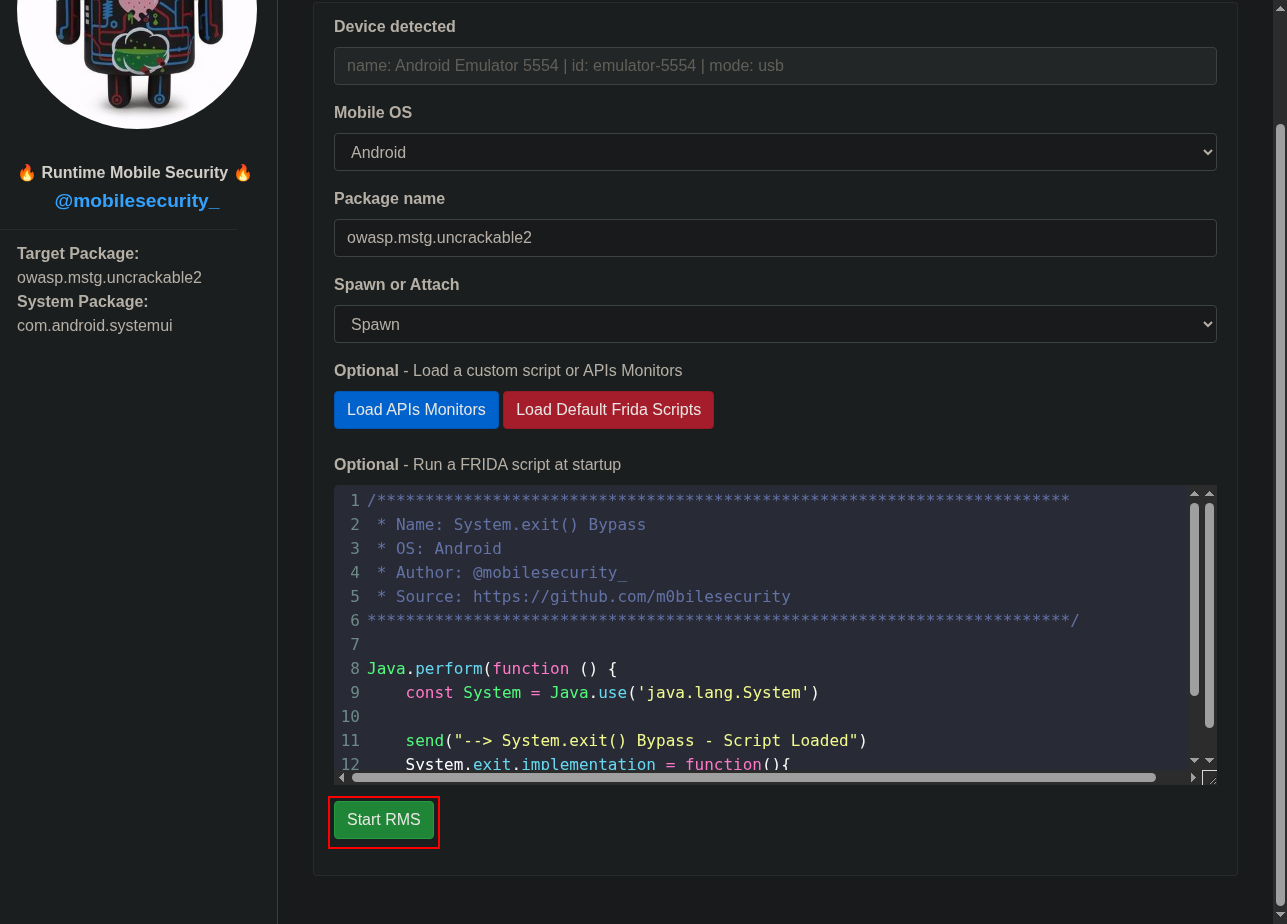Place cursor on the Java.perform code line

point(492,668)
